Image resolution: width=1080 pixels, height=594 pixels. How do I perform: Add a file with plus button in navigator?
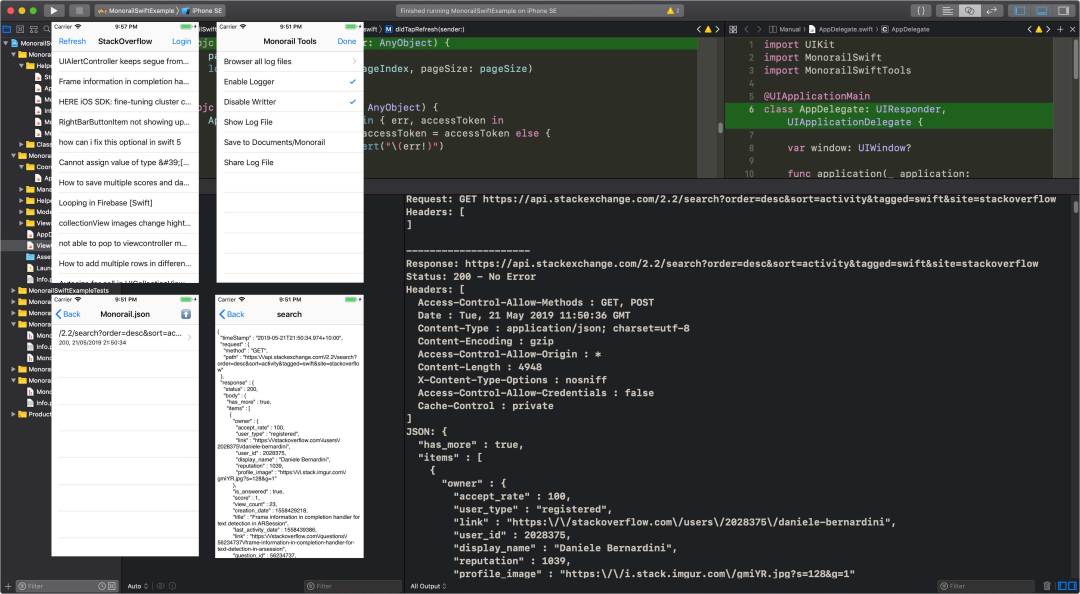click(x=7, y=586)
